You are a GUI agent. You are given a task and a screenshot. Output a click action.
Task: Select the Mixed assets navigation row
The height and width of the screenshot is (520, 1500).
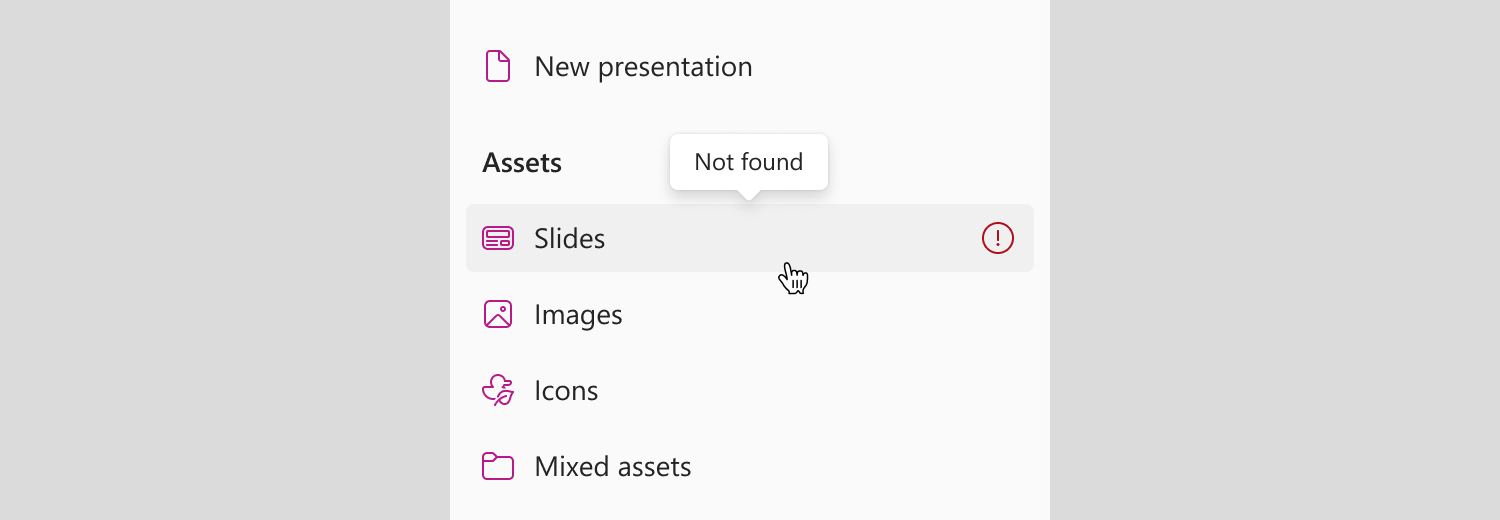coord(750,466)
